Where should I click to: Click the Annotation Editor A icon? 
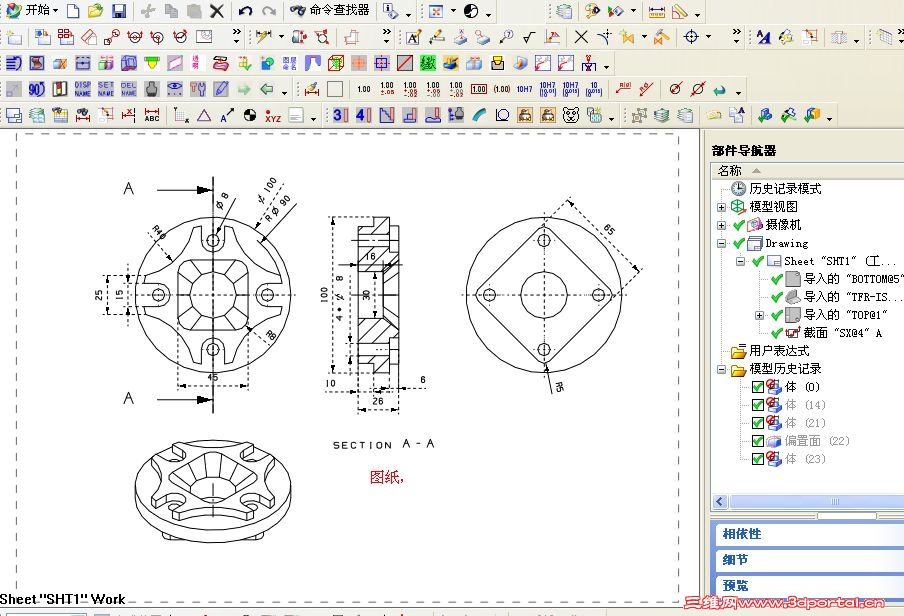click(413, 37)
